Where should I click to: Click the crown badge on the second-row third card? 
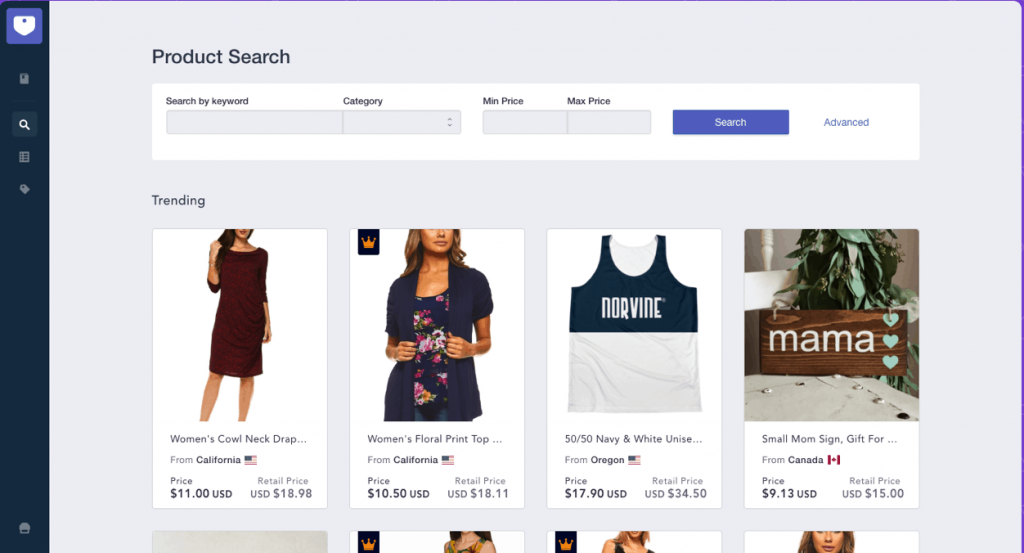(566, 543)
